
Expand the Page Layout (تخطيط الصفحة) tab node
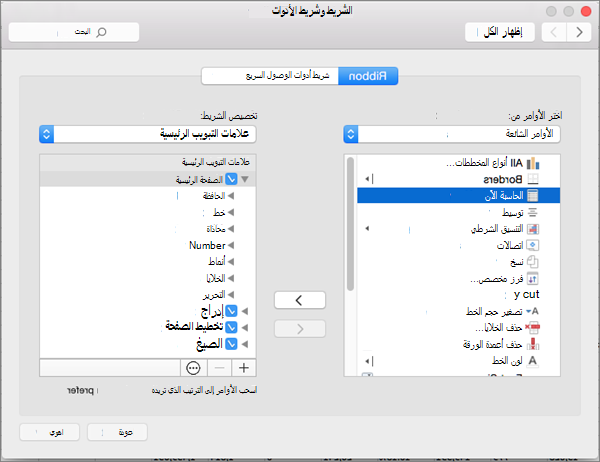click(x=245, y=327)
